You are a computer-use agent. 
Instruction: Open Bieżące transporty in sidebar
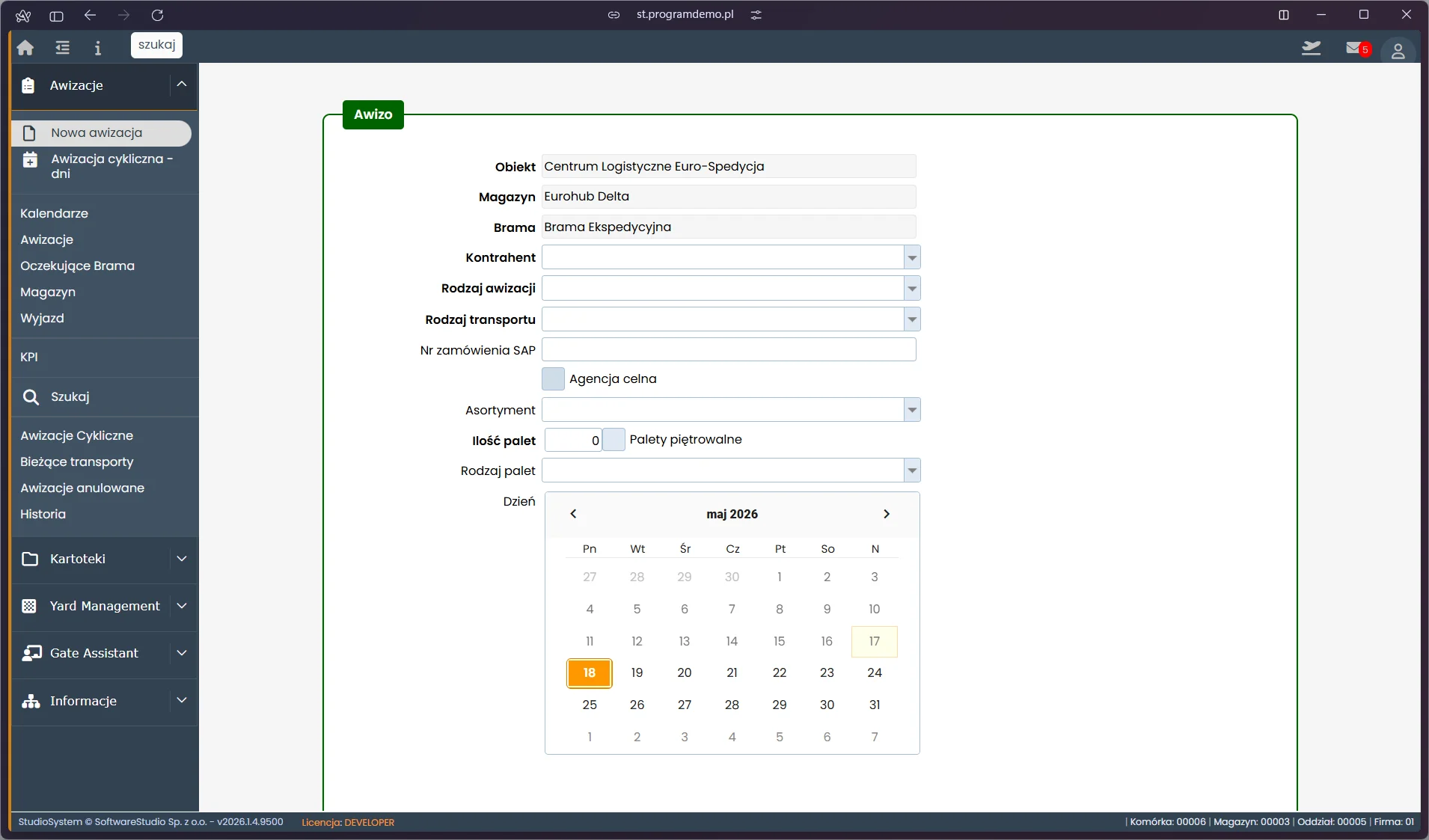pos(76,462)
